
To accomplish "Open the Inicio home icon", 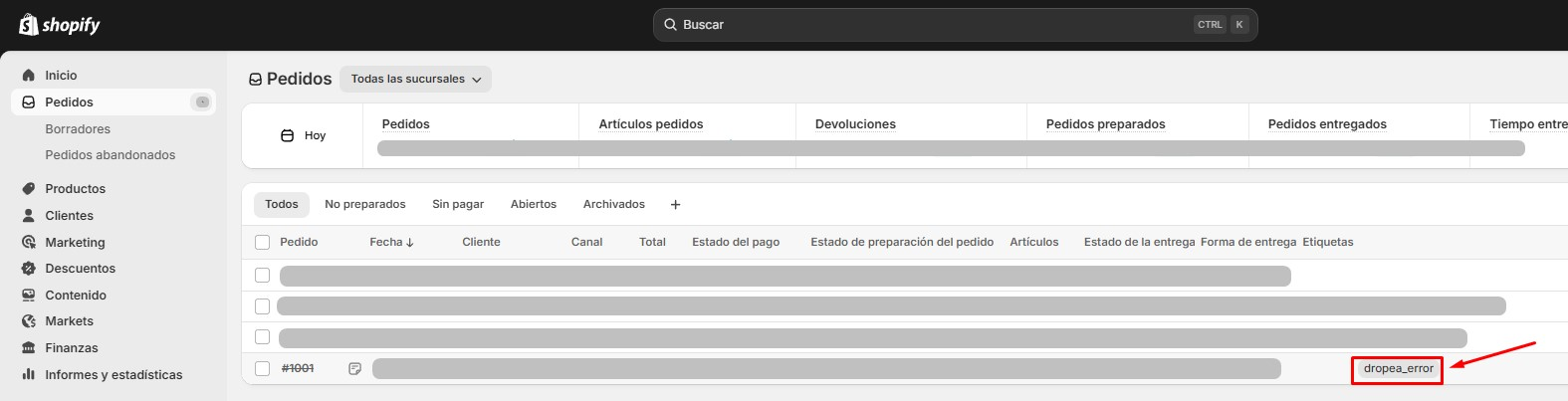I will click(x=29, y=76).
